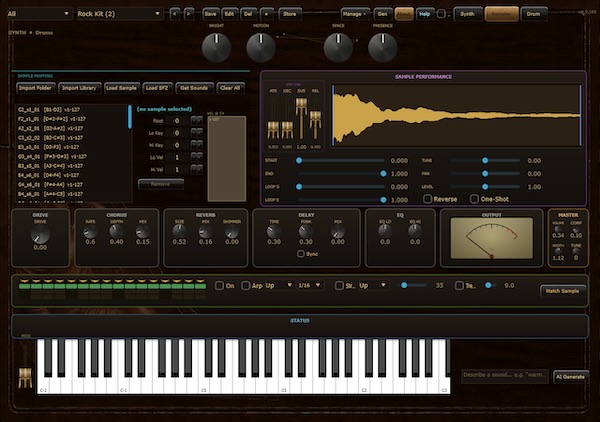The image size is (600, 422).
Task: Adjust the DRIVE knob
Action: point(40,234)
